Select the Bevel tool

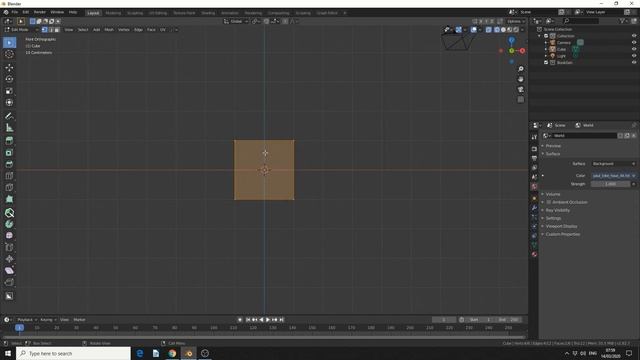coord(9,164)
